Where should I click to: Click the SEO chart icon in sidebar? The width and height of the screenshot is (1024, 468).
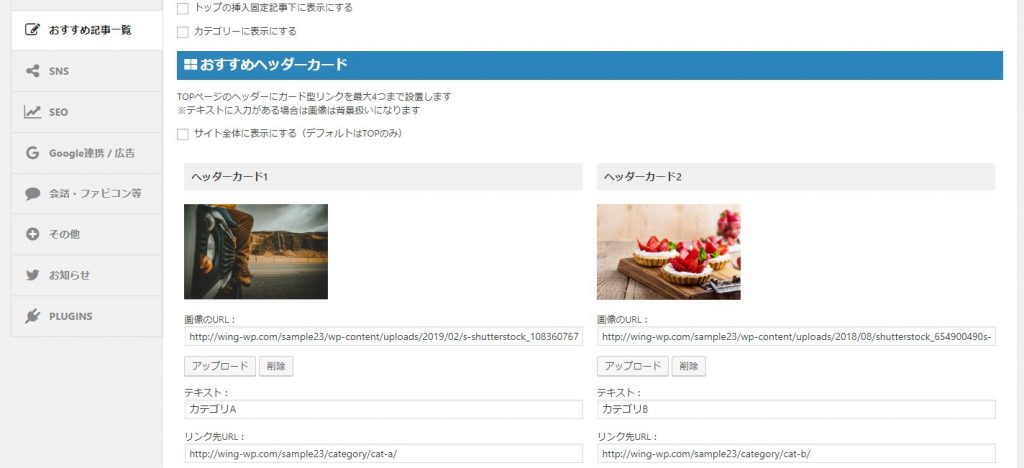click(32, 112)
